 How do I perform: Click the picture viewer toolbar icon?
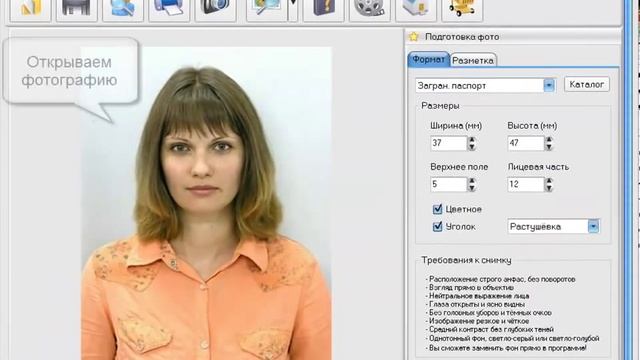[267, 9]
